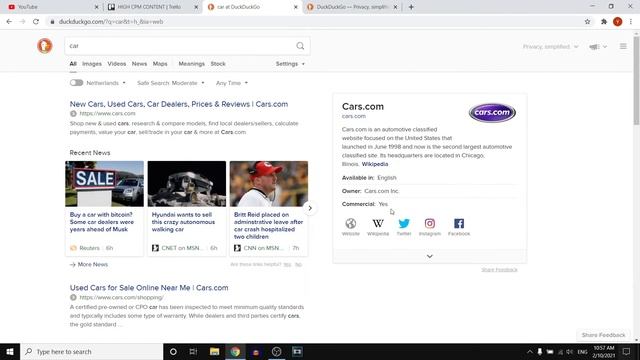Open Any Time filter dropdown
Image resolution: width=640 pixels, height=360 pixels.
(232, 83)
